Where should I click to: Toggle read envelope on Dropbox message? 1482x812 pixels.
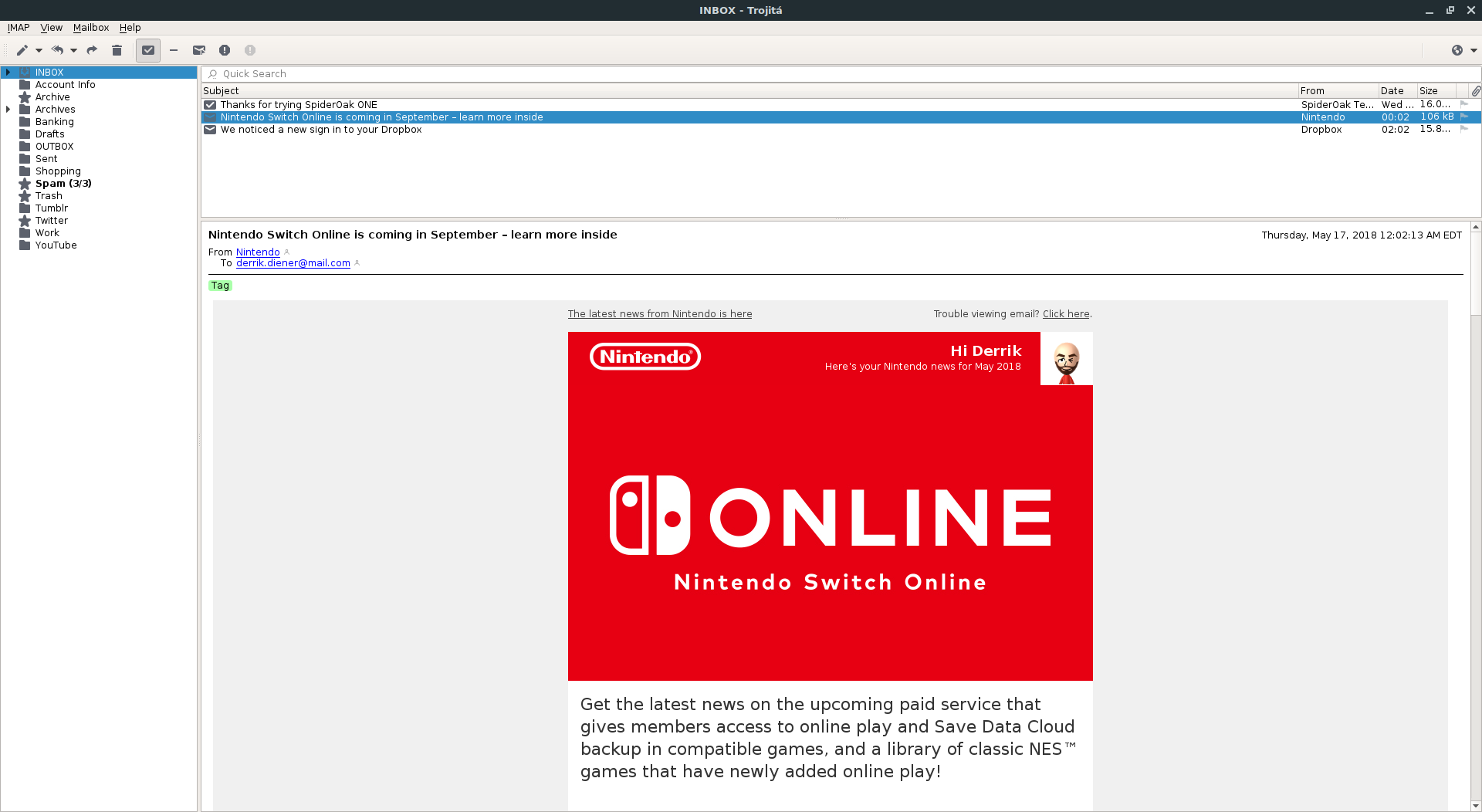point(210,130)
